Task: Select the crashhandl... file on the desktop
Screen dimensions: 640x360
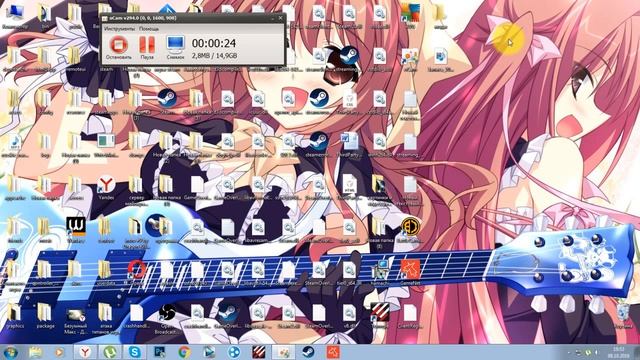Action: click(x=137, y=316)
